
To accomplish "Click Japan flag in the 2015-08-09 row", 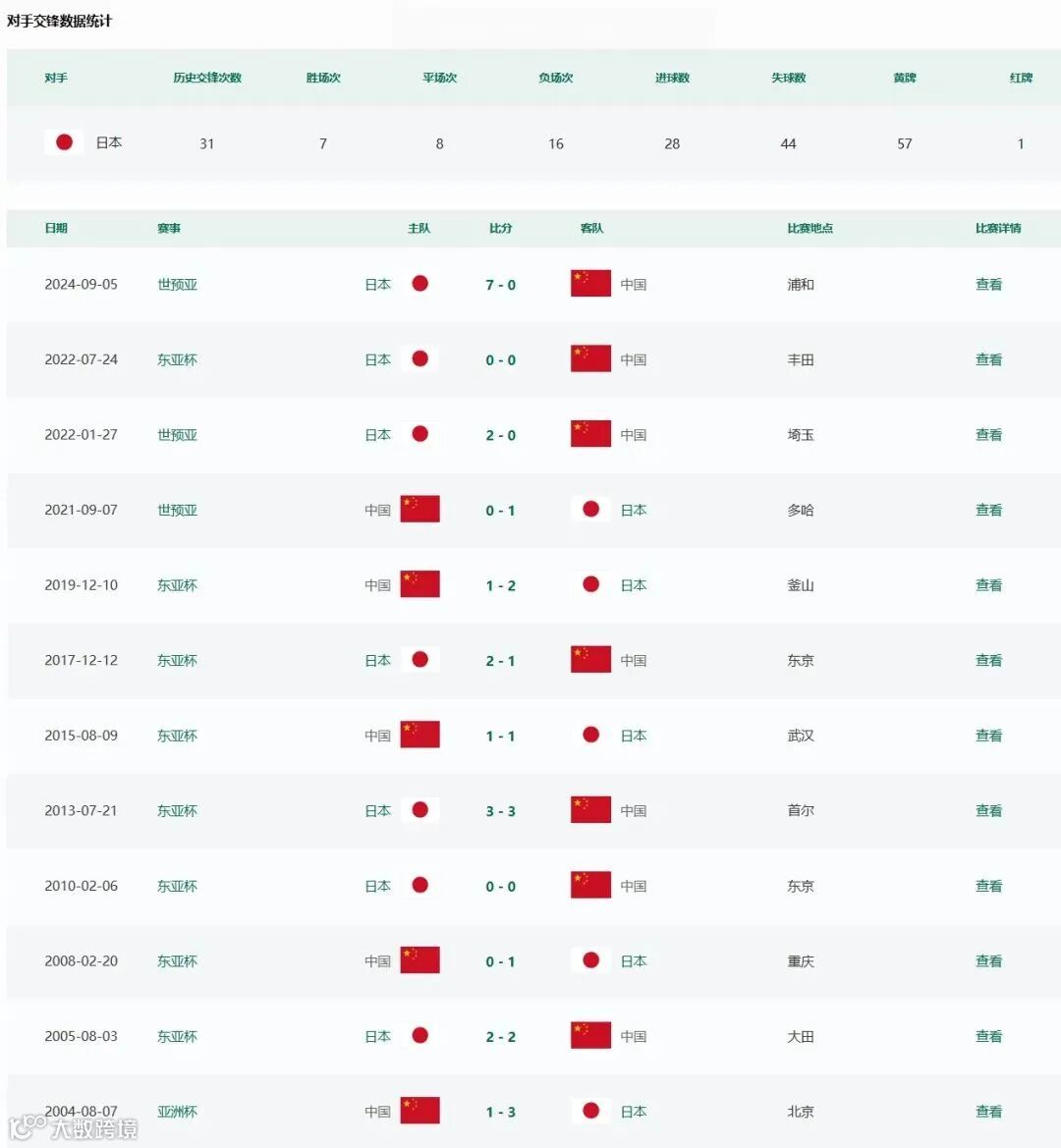I will pyautogui.click(x=590, y=735).
